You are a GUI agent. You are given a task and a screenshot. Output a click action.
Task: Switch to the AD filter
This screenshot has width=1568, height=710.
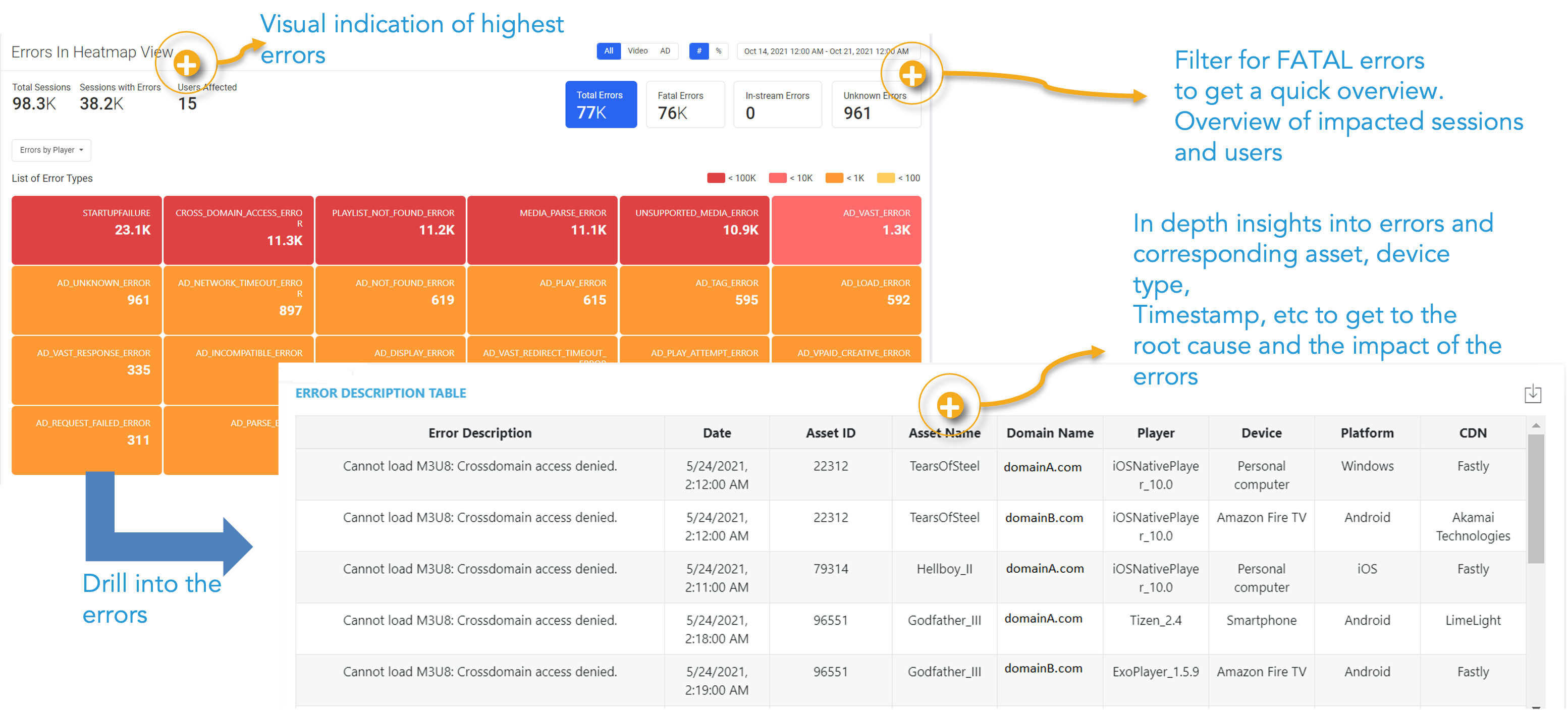point(665,51)
